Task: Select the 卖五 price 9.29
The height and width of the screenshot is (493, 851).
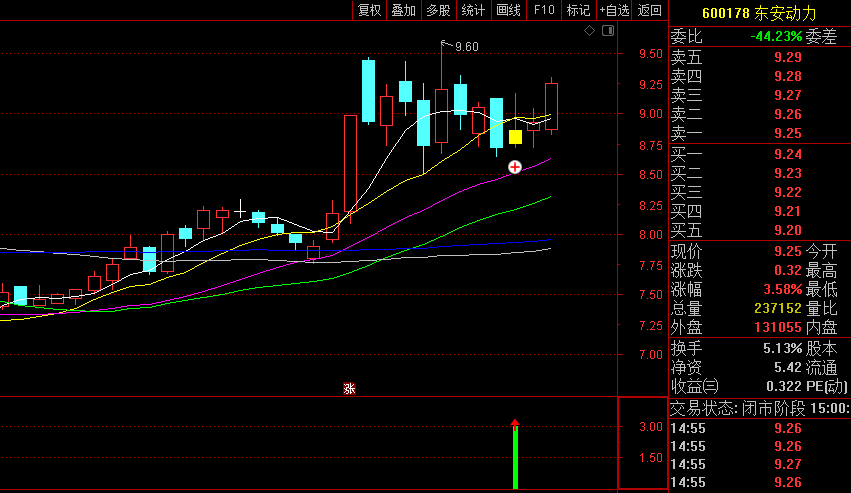Action: coord(788,57)
